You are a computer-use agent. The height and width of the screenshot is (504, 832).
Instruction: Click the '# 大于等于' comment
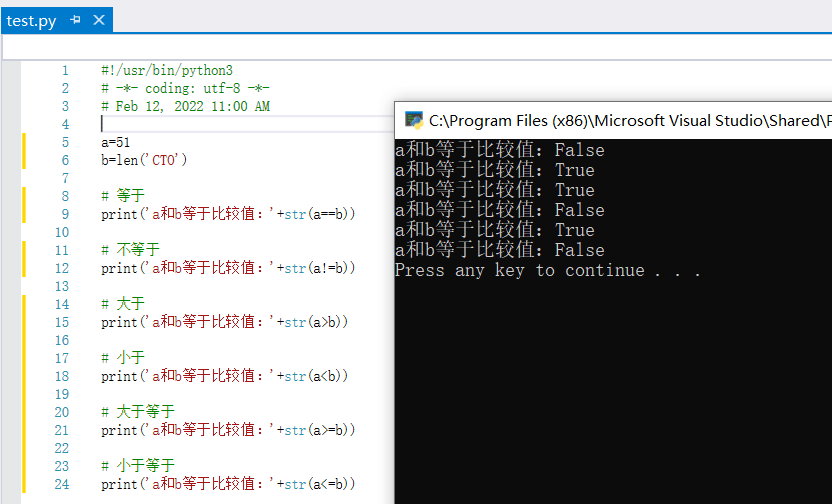pos(137,412)
